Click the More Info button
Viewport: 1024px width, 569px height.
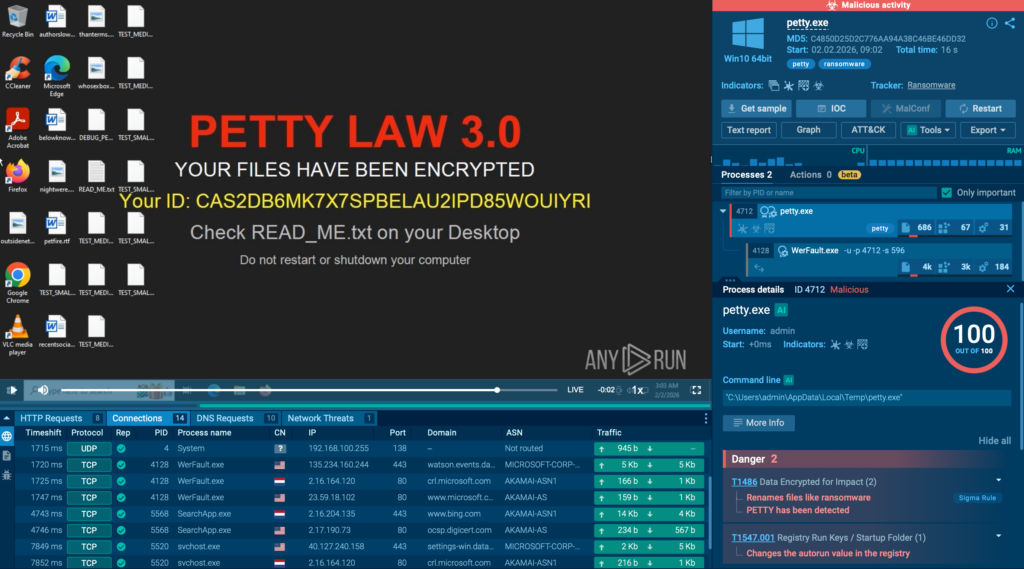click(x=758, y=423)
